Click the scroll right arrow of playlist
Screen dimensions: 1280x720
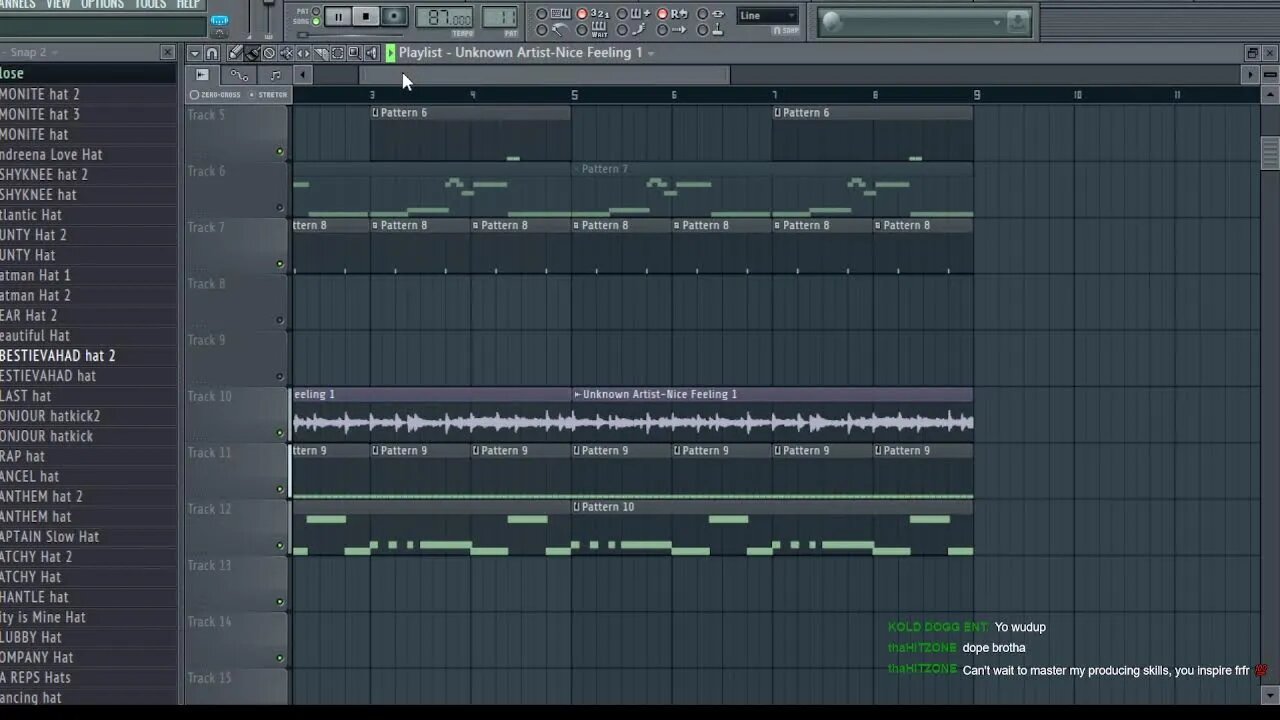[x=1250, y=75]
